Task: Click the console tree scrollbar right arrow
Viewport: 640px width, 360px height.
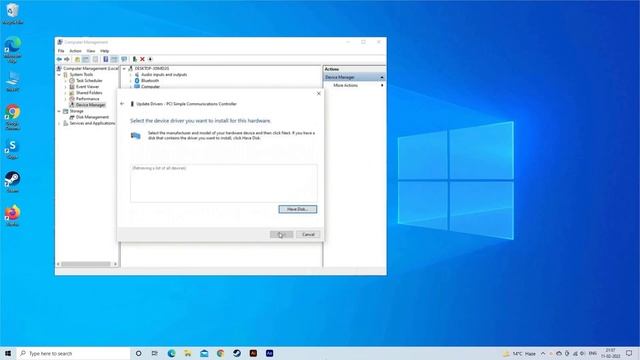Action: click(x=116, y=264)
